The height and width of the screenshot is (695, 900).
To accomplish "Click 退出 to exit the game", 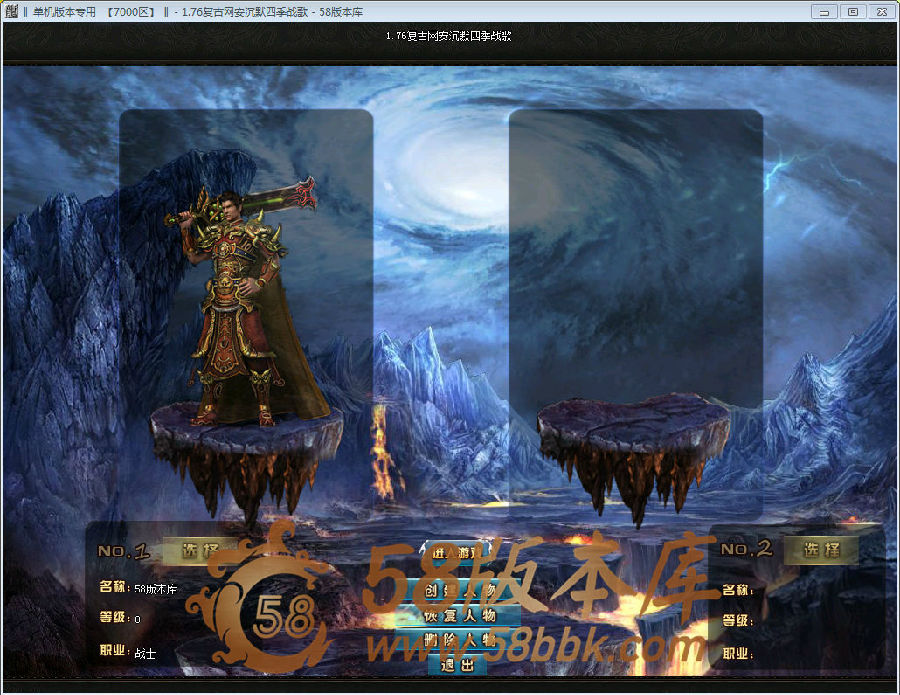I will coord(457,665).
